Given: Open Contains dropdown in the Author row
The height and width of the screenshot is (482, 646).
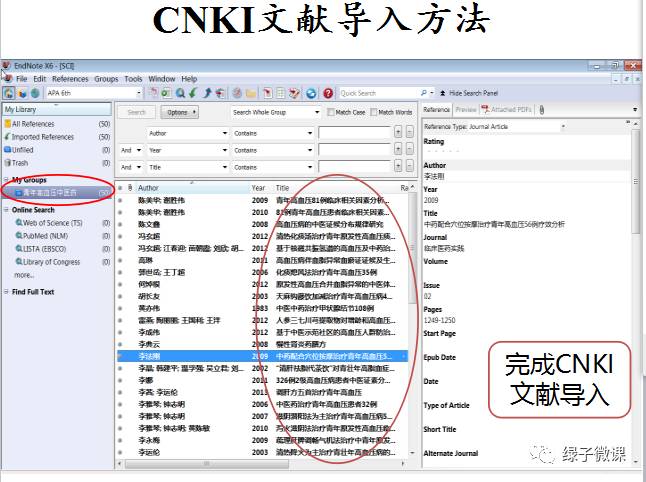Looking at the screenshot, I should [x=273, y=133].
